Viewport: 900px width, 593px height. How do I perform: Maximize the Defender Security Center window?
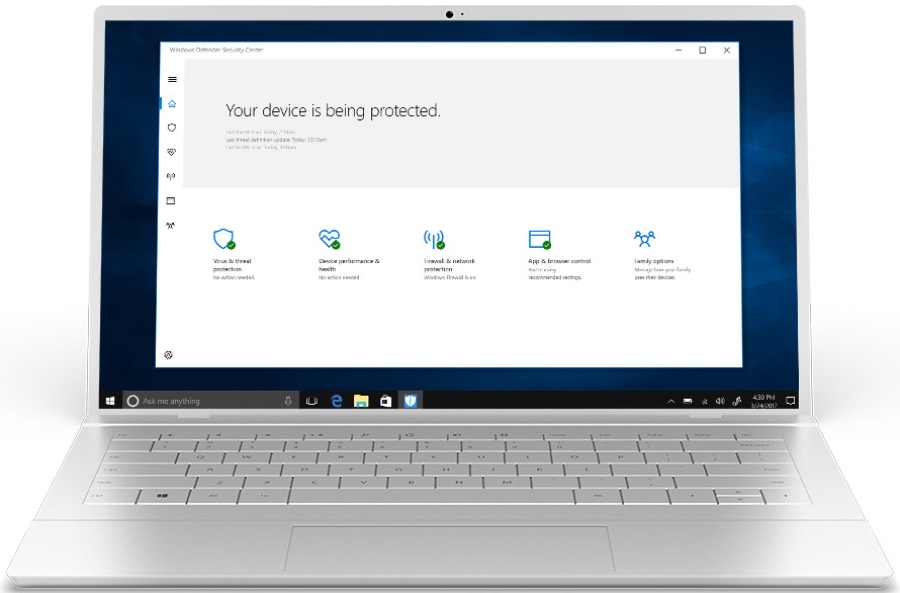click(703, 51)
